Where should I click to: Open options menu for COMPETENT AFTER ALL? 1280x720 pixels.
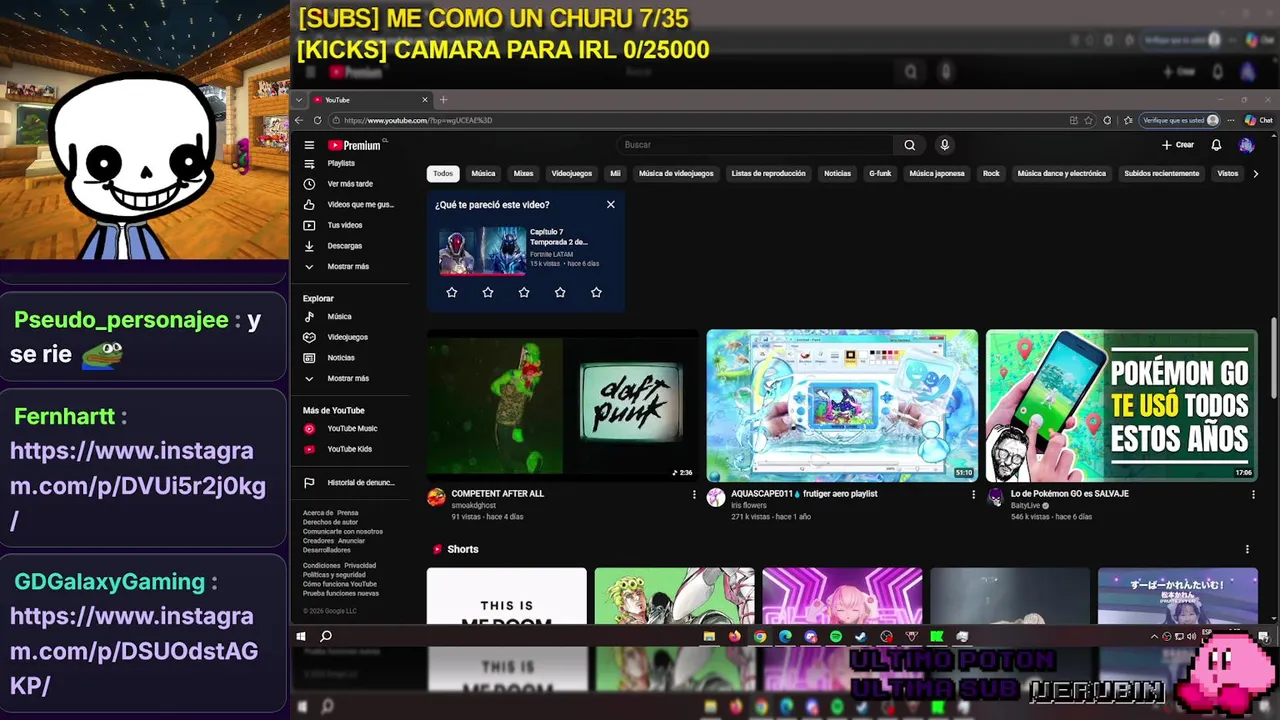click(694, 494)
